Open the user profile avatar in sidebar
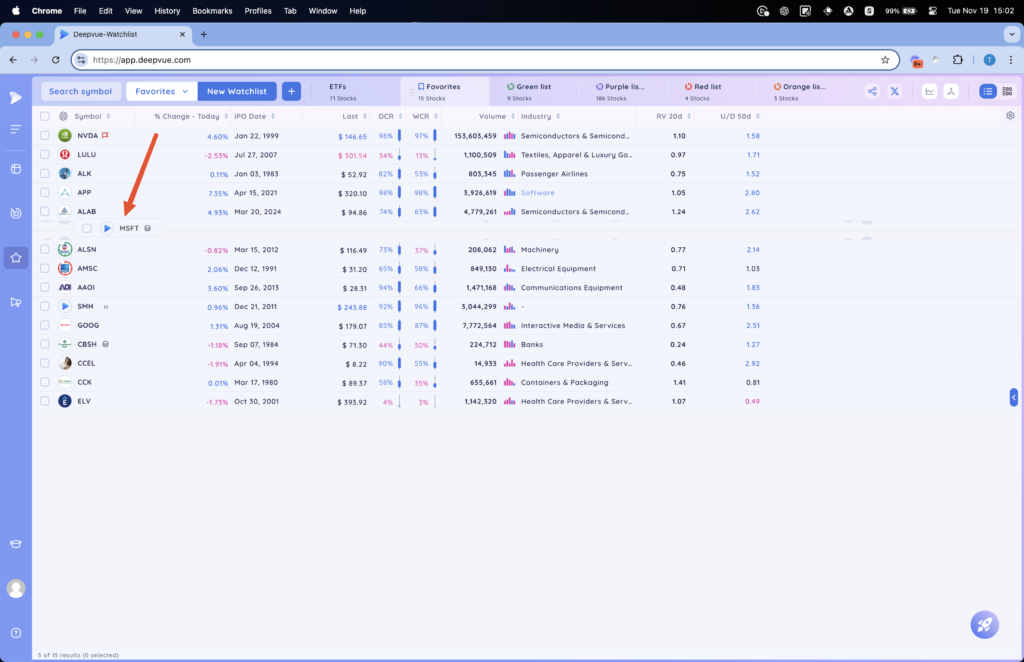 click(x=16, y=588)
